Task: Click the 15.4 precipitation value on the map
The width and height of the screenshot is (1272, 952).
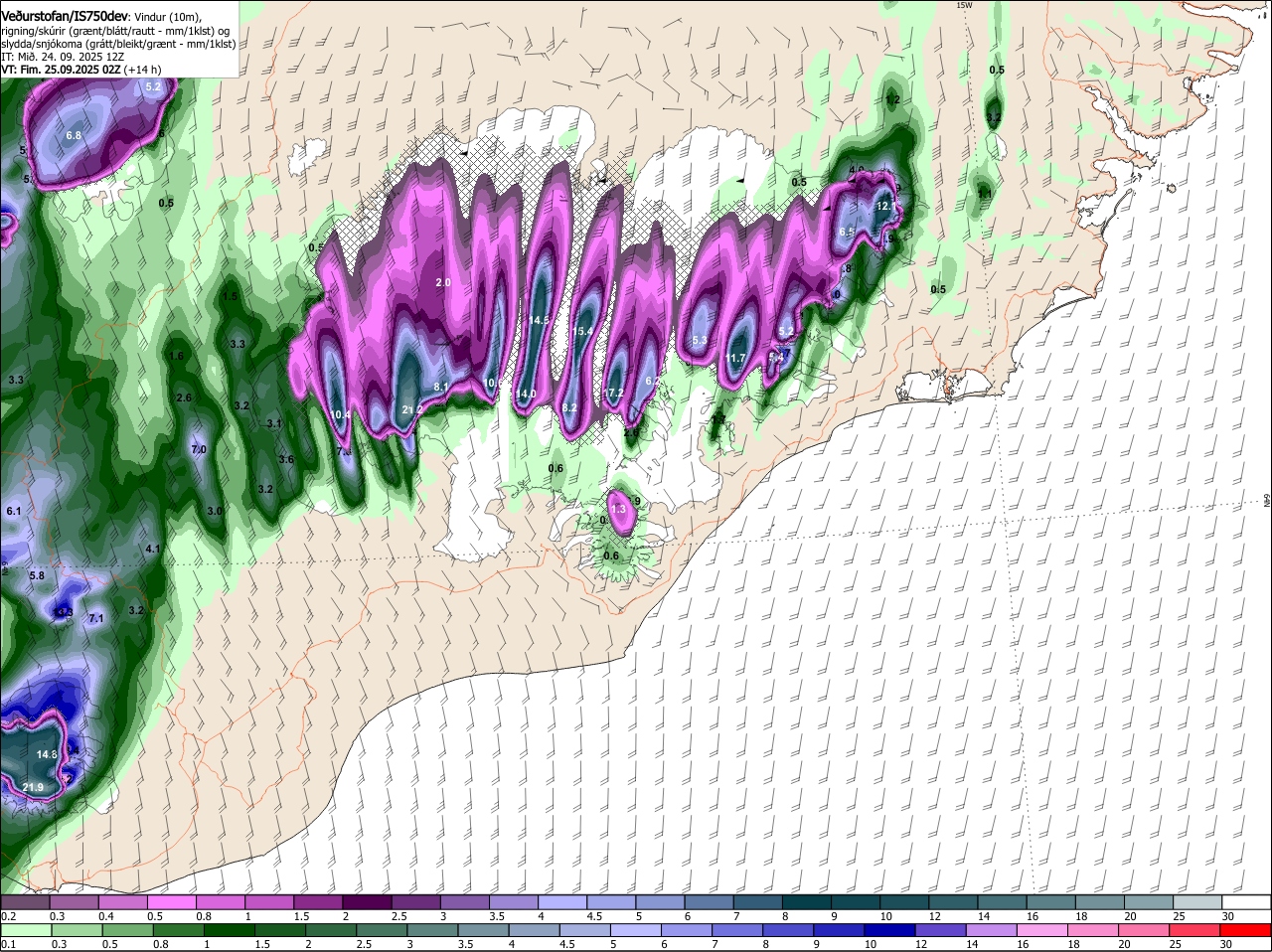Action: coord(582,331)
